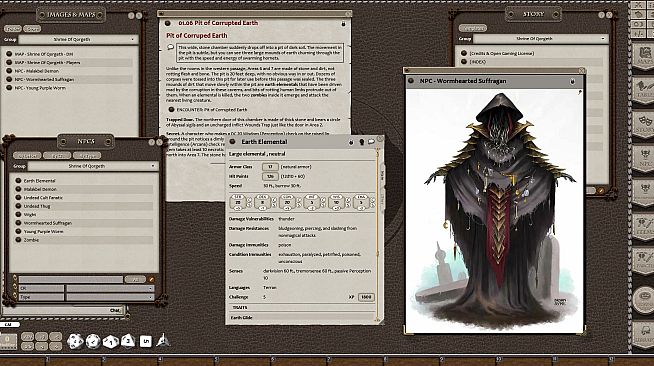Click the d12 die on the bottom bar
The width and height of the screenshot is (654, 366).
click(93, 341)
